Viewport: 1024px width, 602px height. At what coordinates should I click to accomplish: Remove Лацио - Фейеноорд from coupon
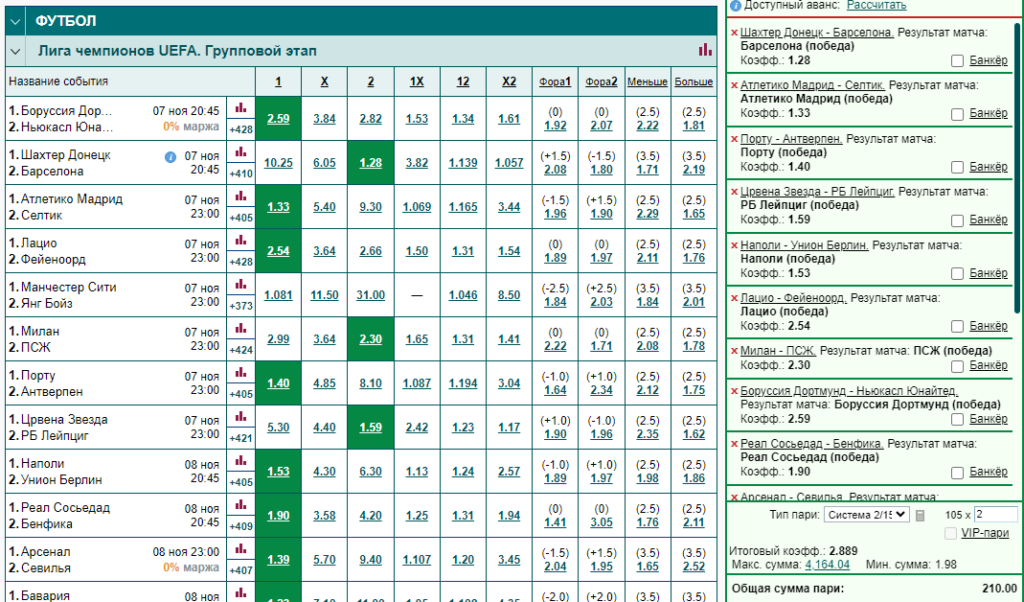734,298
